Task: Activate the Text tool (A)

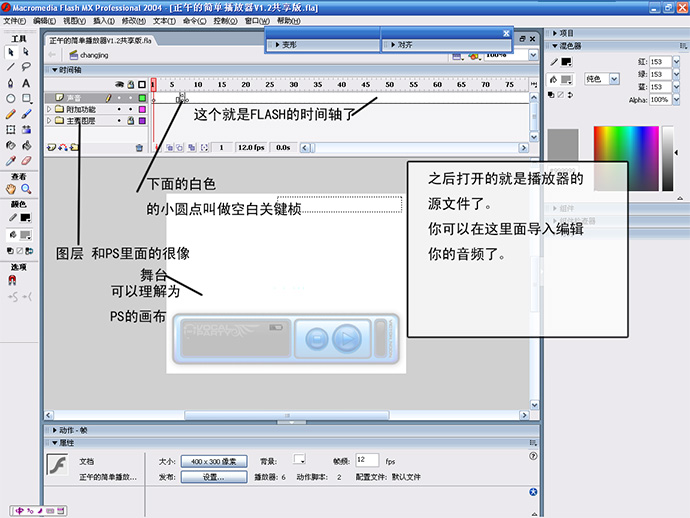Action: coord(26,83)
